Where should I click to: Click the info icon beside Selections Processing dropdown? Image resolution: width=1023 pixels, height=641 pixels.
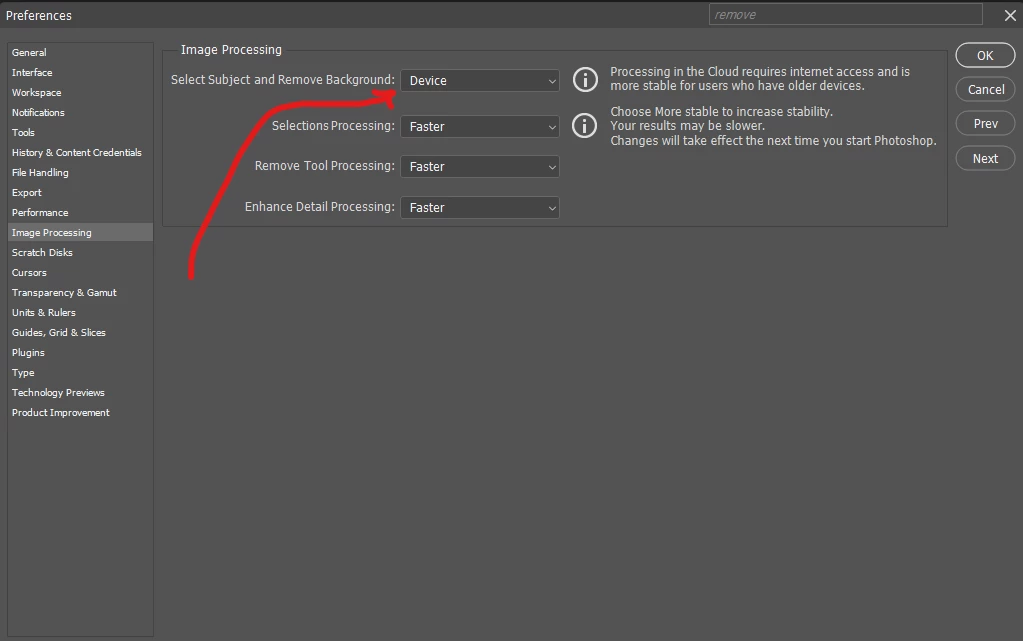pyautogui.click(x=585, y=125)
